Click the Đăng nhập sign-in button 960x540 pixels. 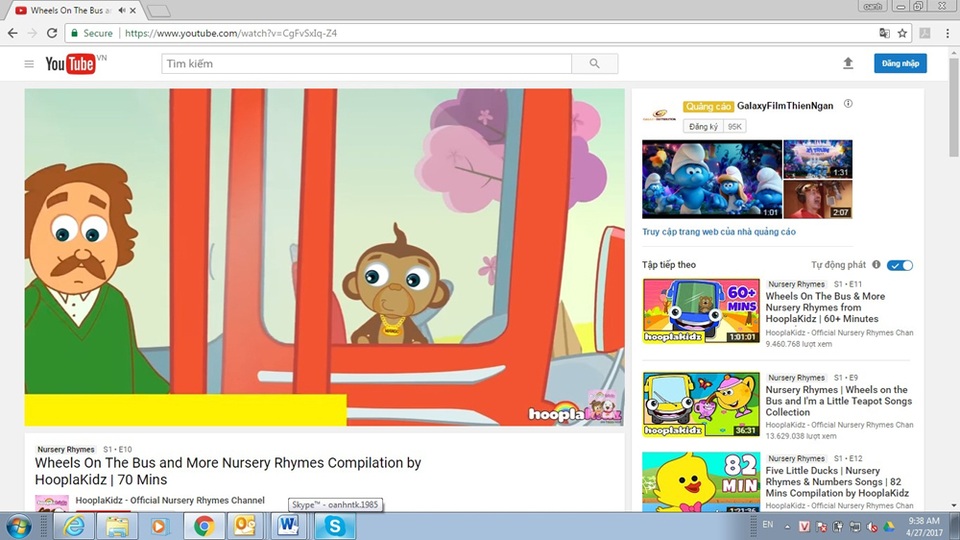click(900, 63)
